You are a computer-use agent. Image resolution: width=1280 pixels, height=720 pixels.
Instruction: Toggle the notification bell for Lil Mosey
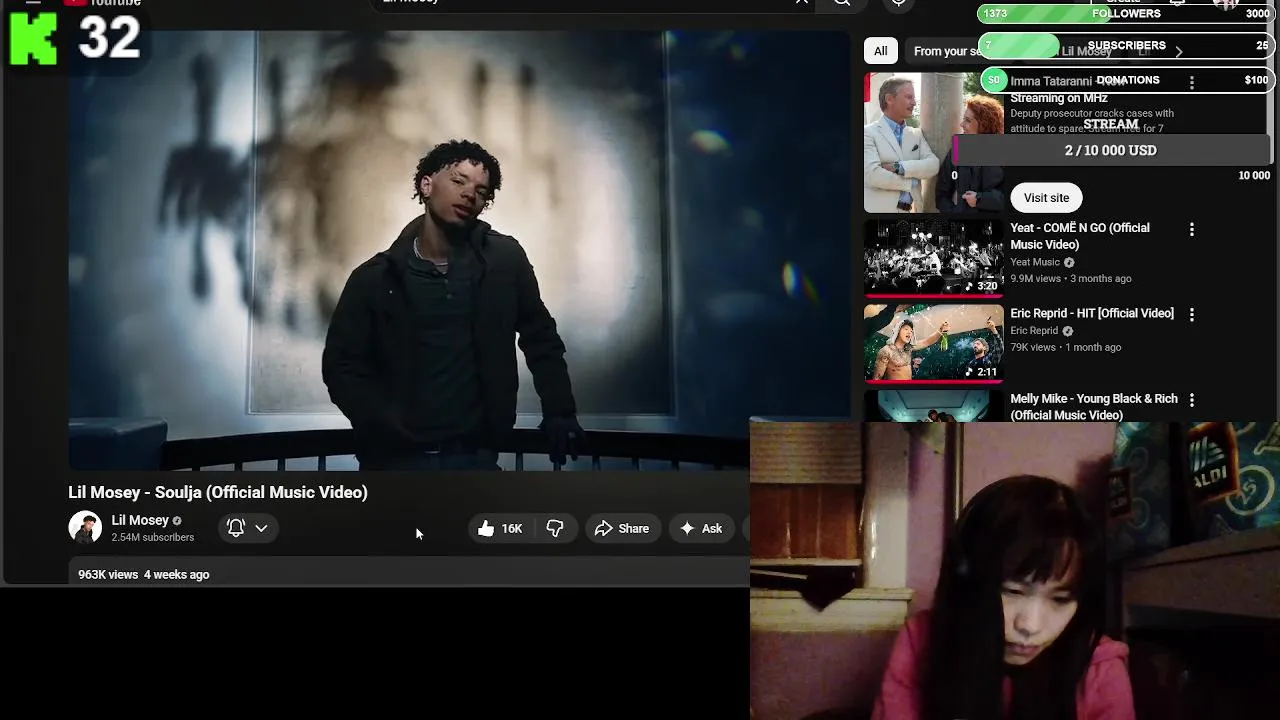click(236, 528)
